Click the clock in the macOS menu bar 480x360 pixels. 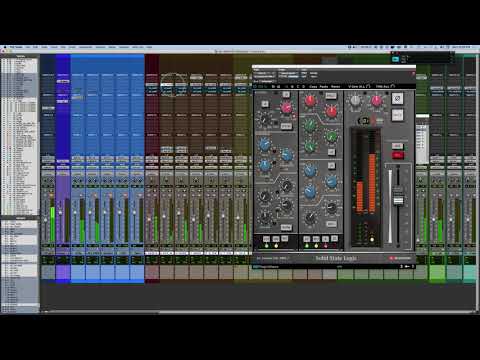461,47
